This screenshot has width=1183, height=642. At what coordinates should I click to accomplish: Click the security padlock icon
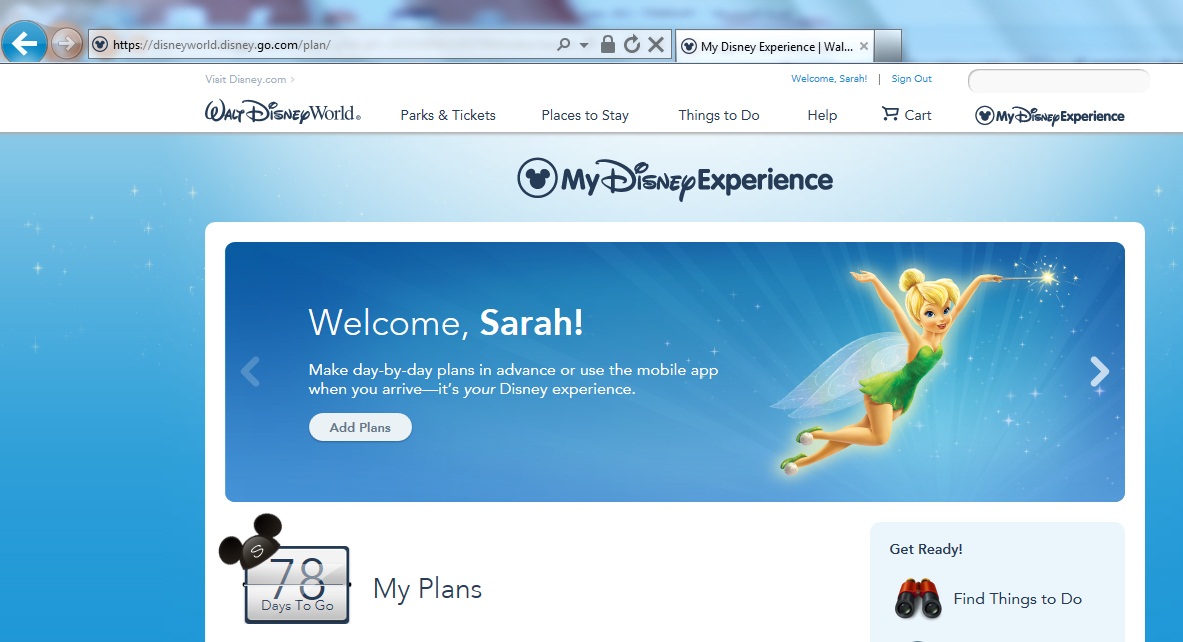[x=607, y=44]
